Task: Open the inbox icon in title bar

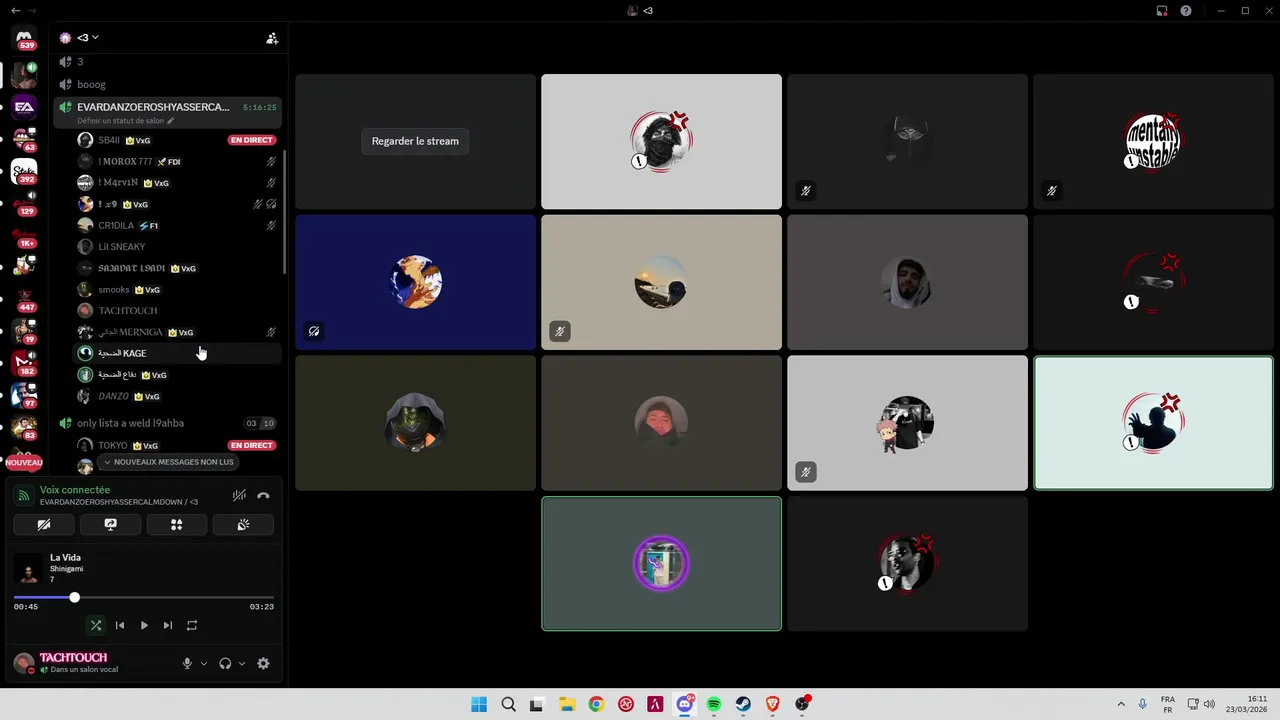Action: [1162, 10]
